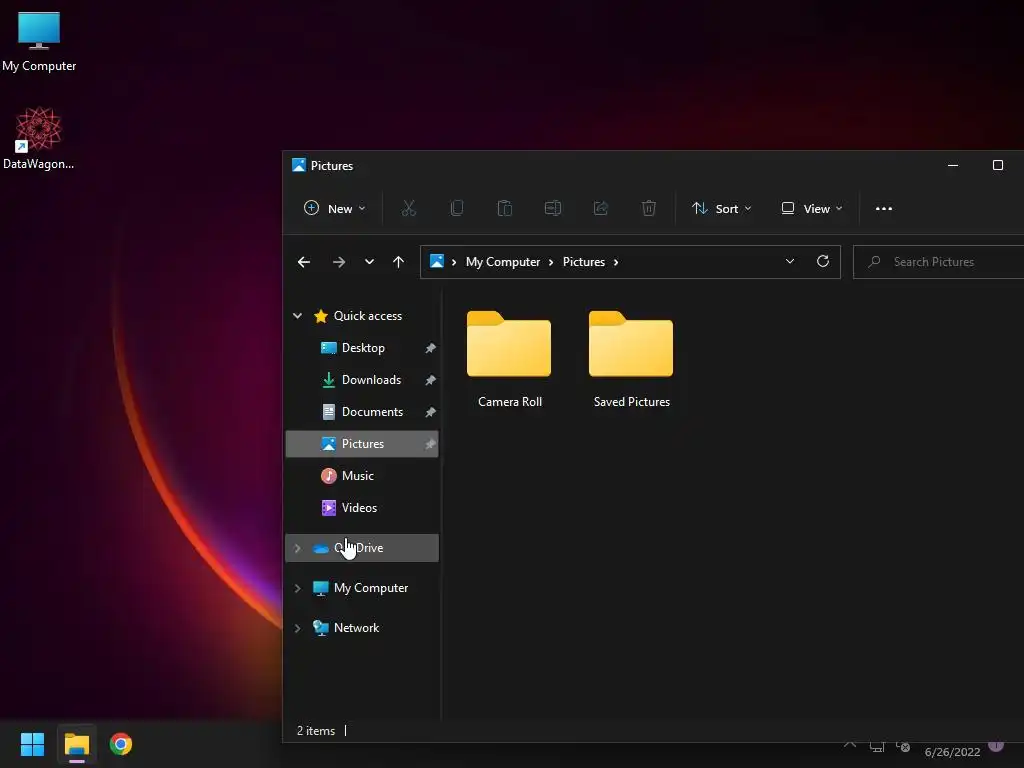Viewport: 1024px width, 768px height.
Task: Click the Delete trash can icon
Action: (648, 208)
